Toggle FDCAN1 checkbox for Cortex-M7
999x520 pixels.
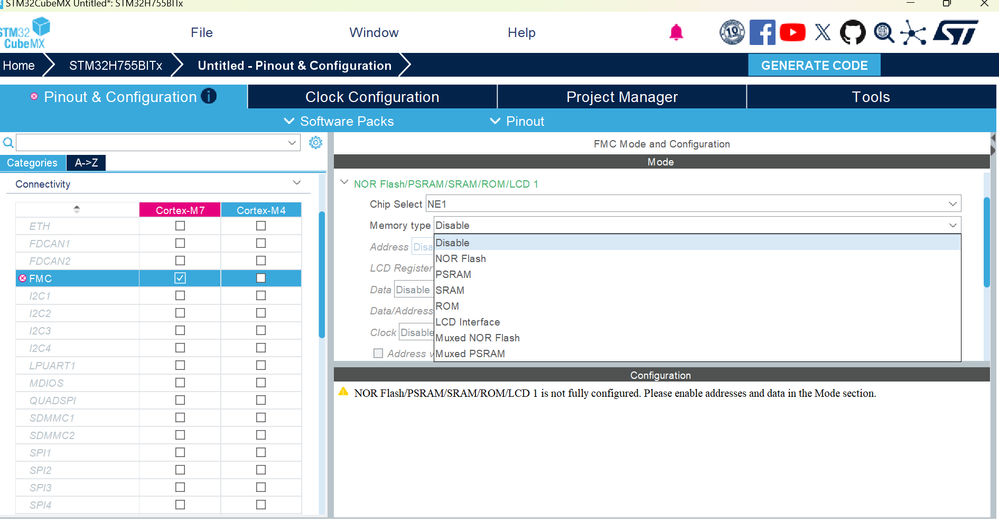coord(180,243)
